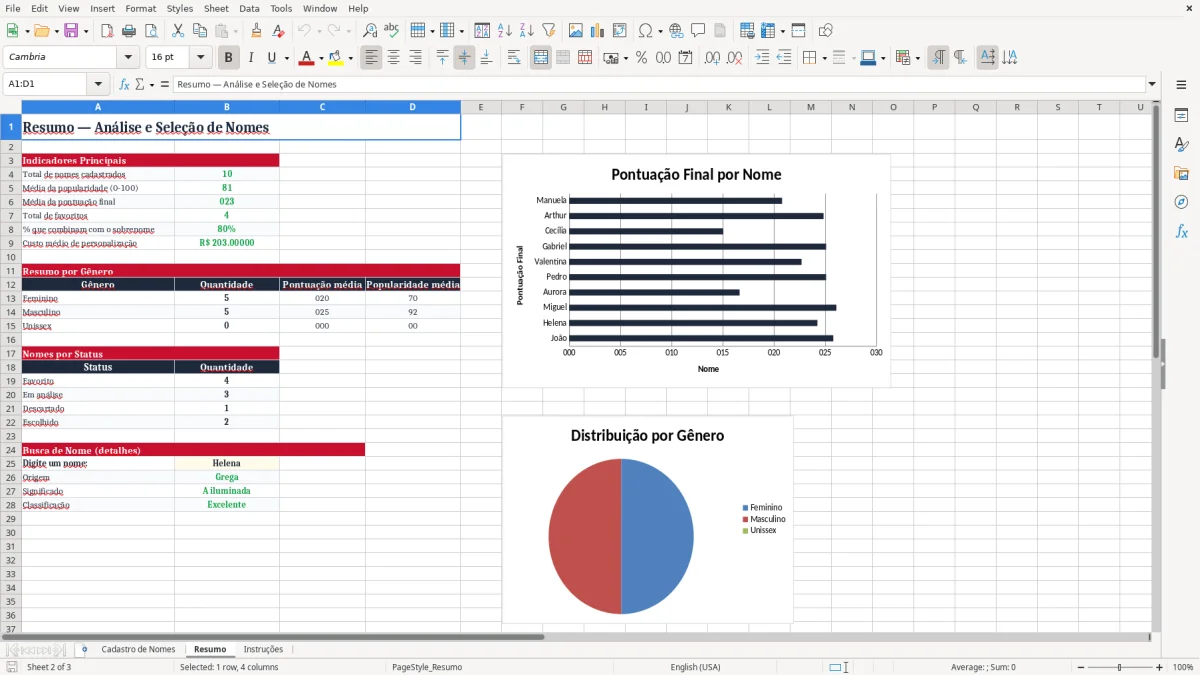Image resolution: width=1200 pixels, height=675 pixels.
Task: Show the Draw Functions shapes icon
Action: tap(826, 31)
